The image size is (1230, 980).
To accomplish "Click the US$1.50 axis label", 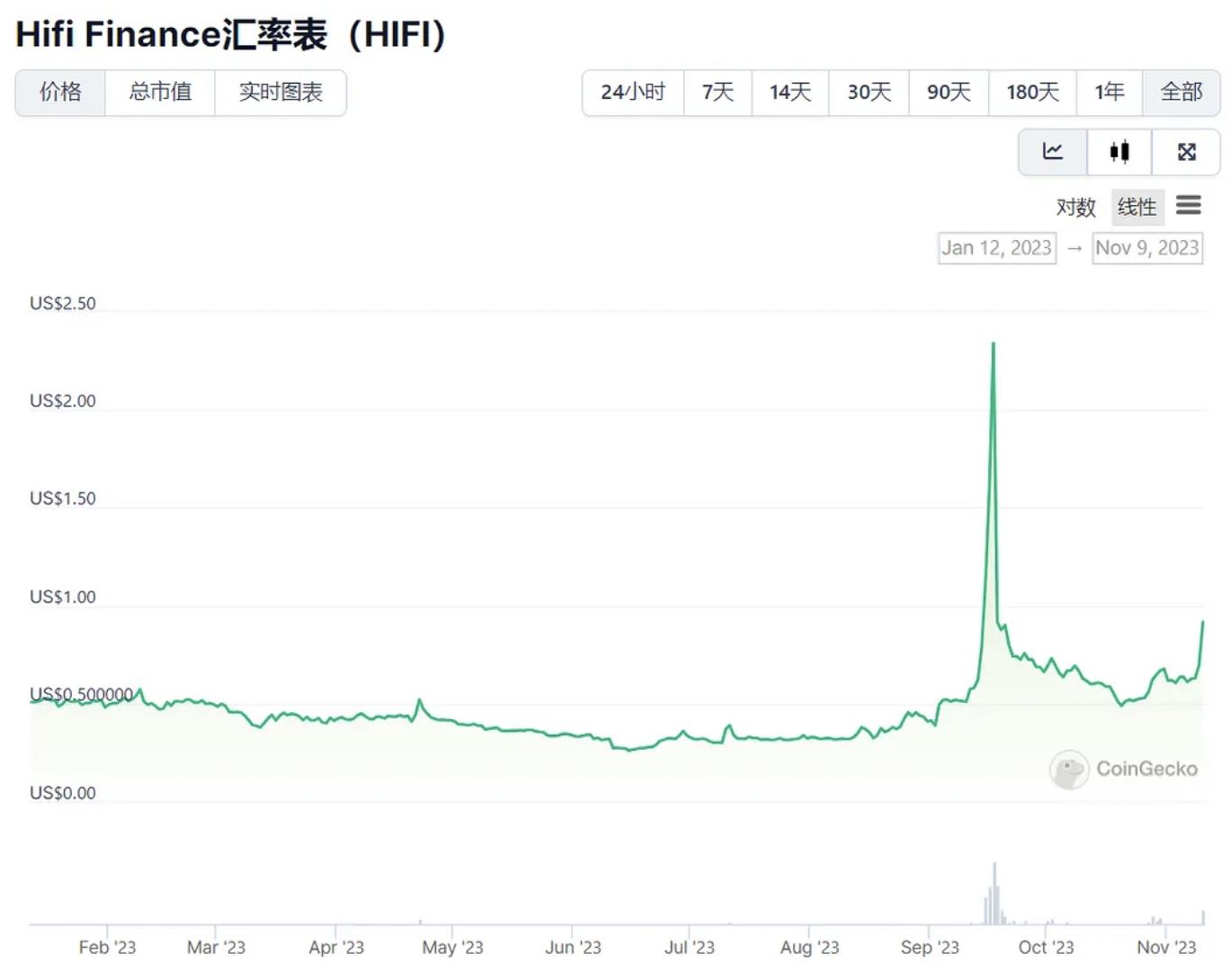I will click(63, 499).
